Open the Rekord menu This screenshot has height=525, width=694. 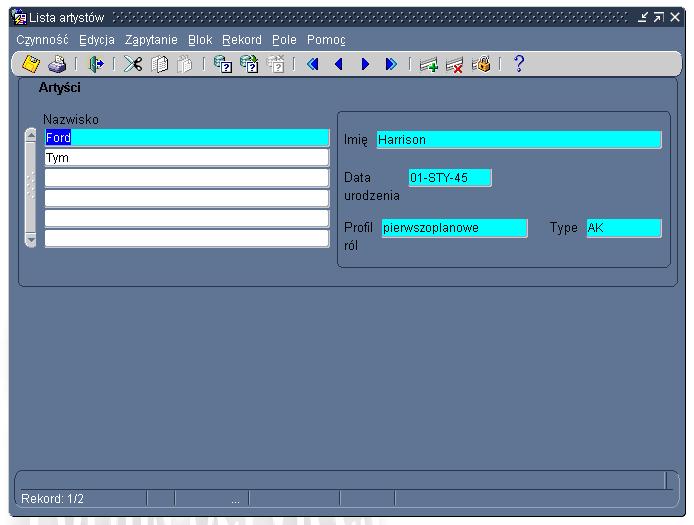point(242,40)
